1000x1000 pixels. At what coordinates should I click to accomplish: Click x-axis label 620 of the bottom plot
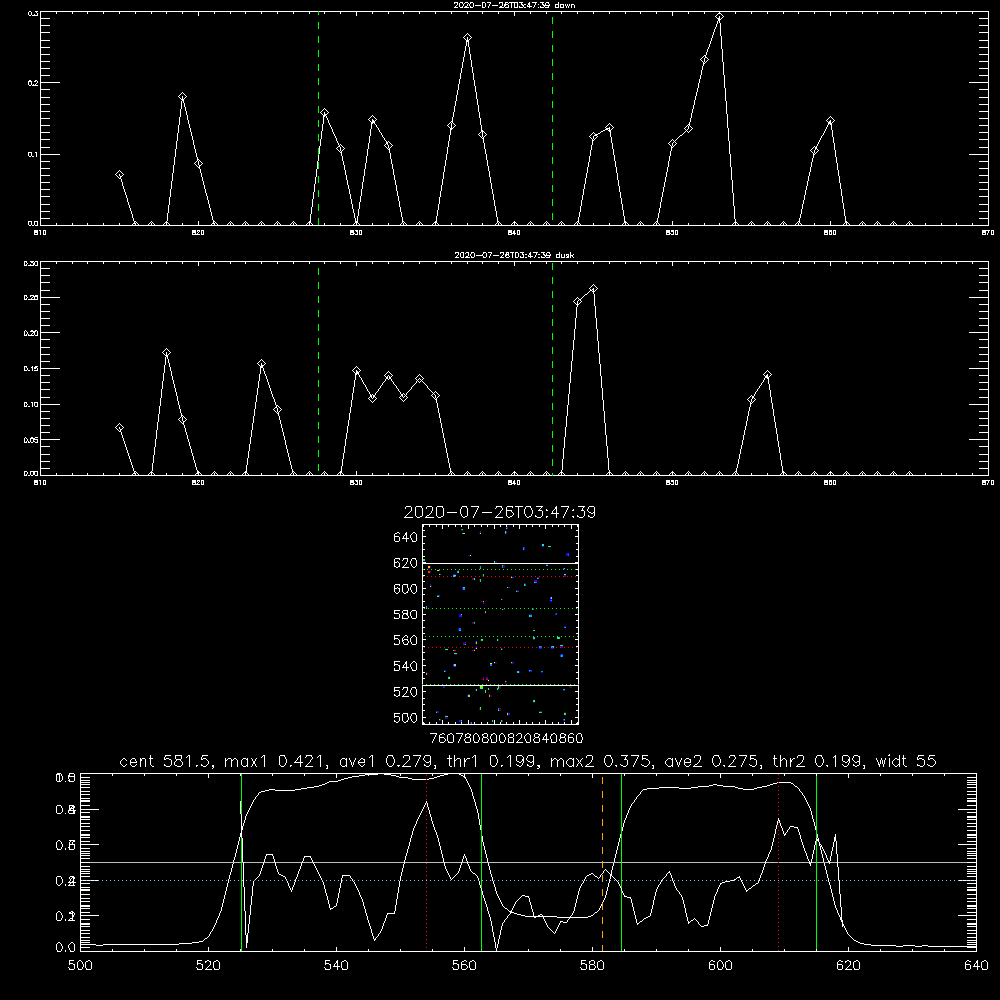click(x=848, y=966)
